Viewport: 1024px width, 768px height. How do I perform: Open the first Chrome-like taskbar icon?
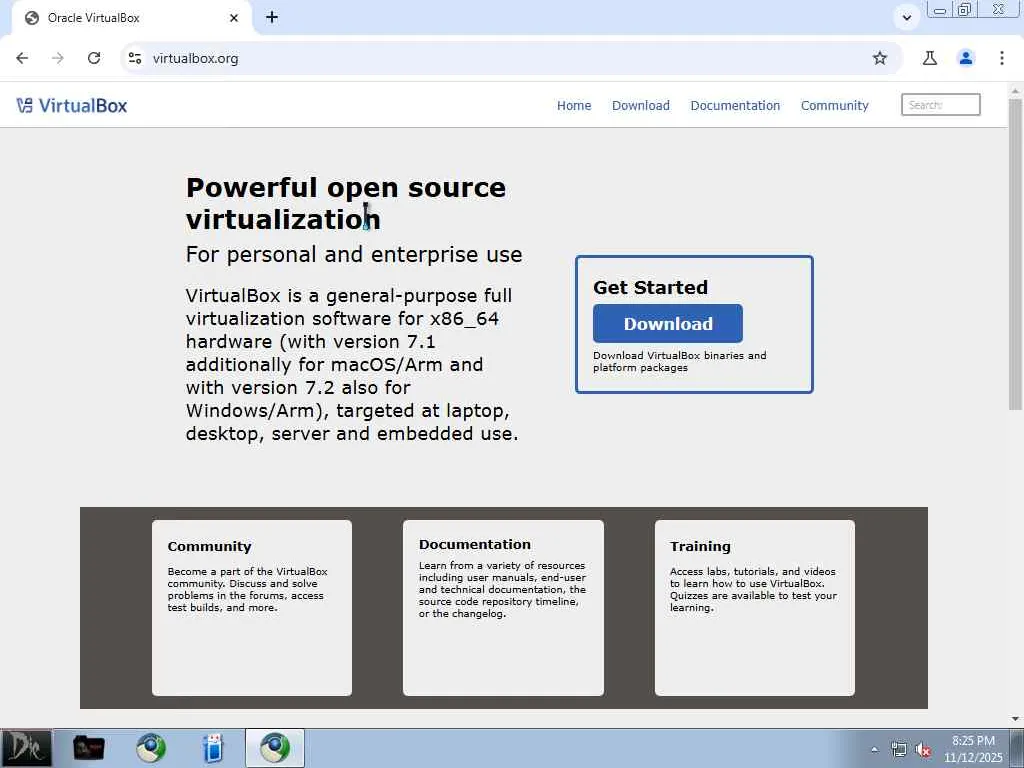151,748
